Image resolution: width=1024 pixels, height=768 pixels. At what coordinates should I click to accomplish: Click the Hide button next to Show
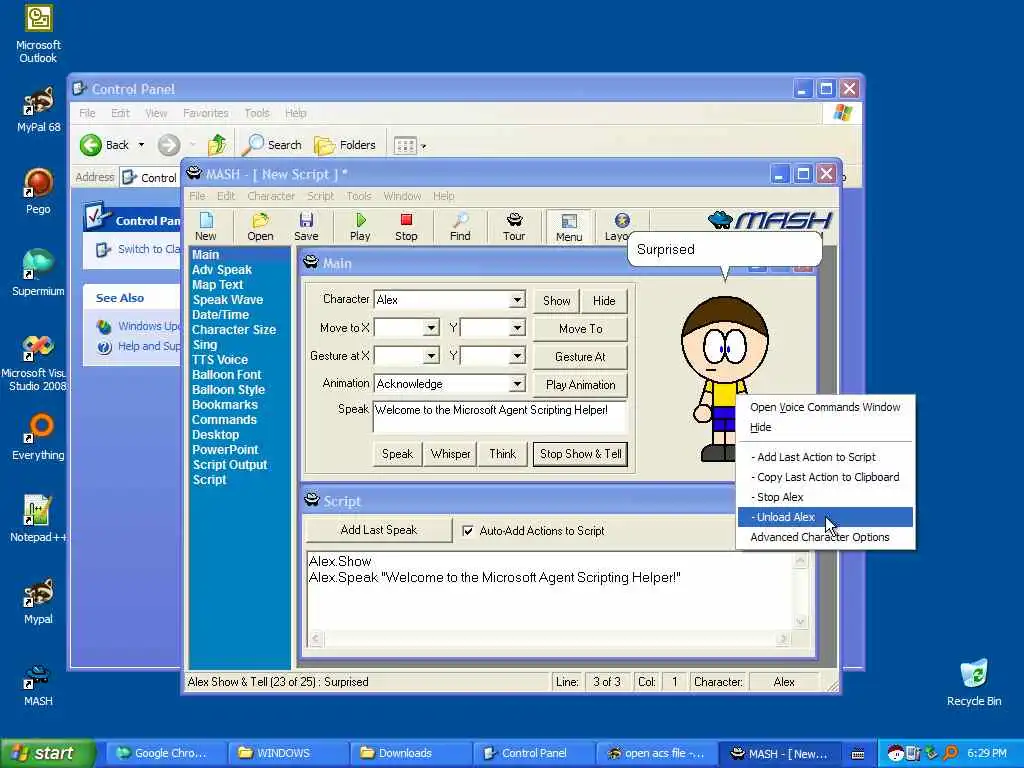(x=604, y=300)
